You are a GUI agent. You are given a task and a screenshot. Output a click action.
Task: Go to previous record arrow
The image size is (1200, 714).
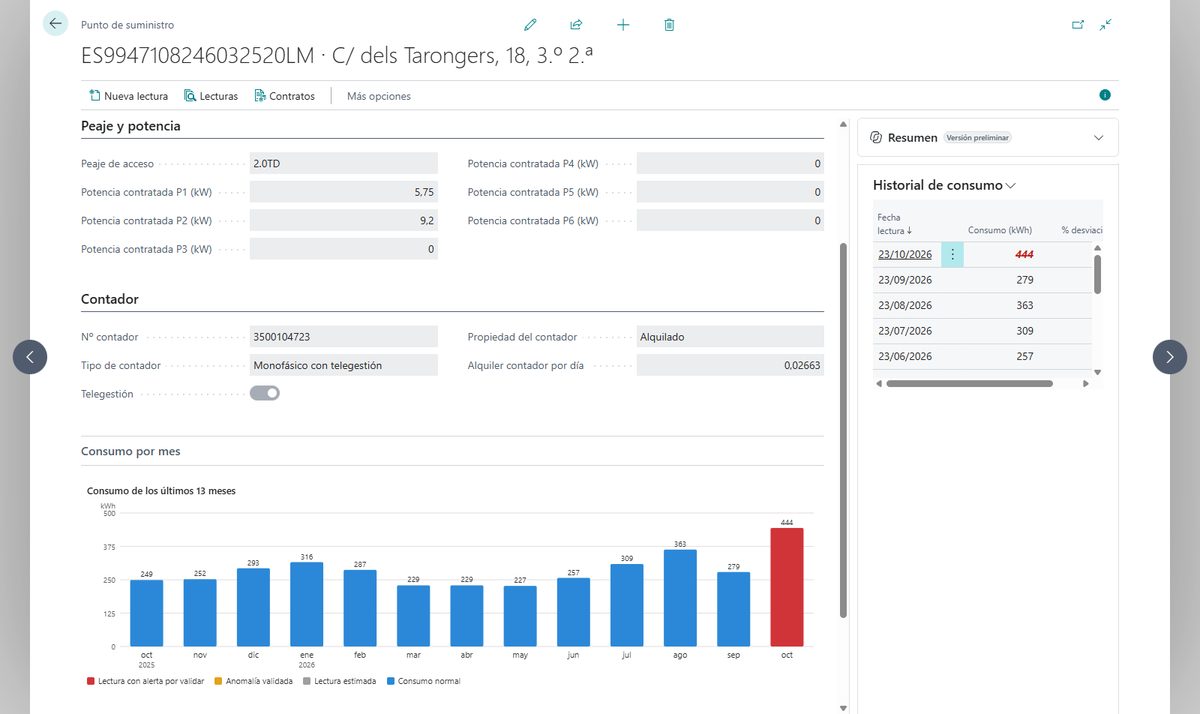tap(30, 357)
